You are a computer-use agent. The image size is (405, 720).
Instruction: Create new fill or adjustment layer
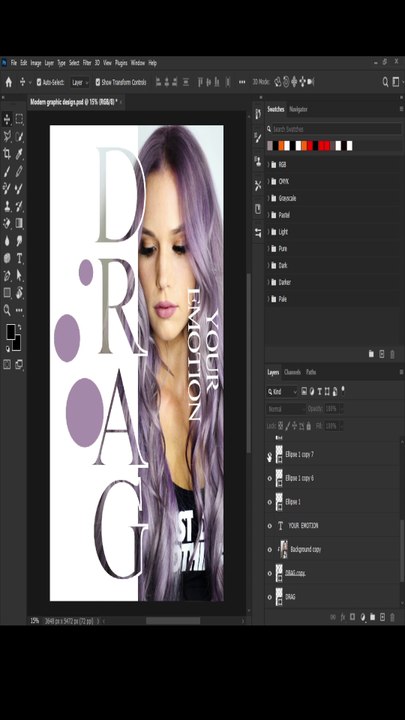coord(362,617)
